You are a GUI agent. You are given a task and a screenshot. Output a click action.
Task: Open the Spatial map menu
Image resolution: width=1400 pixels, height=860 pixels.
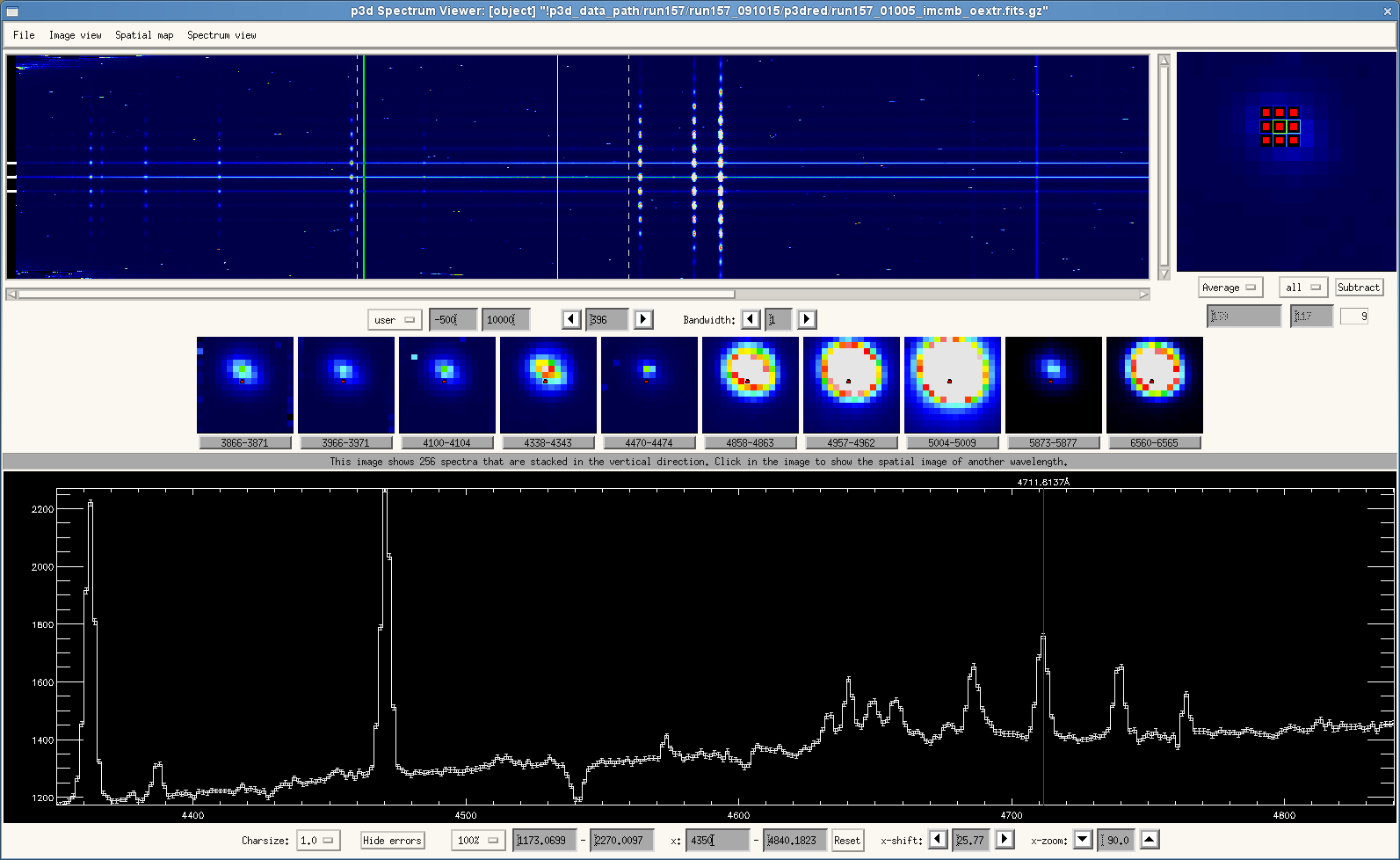(x=144, y=35)
